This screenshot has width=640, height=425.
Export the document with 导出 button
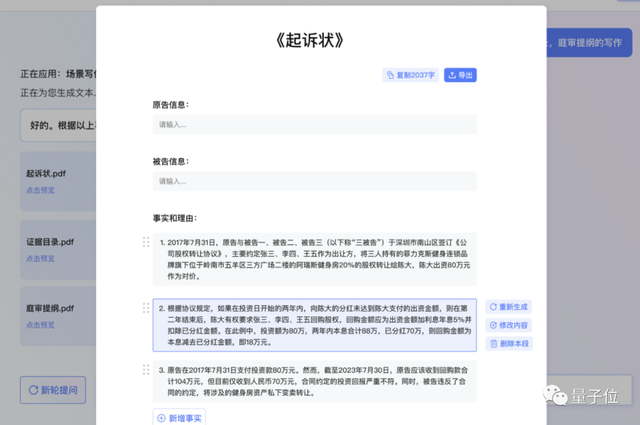(x=460, y=75)
